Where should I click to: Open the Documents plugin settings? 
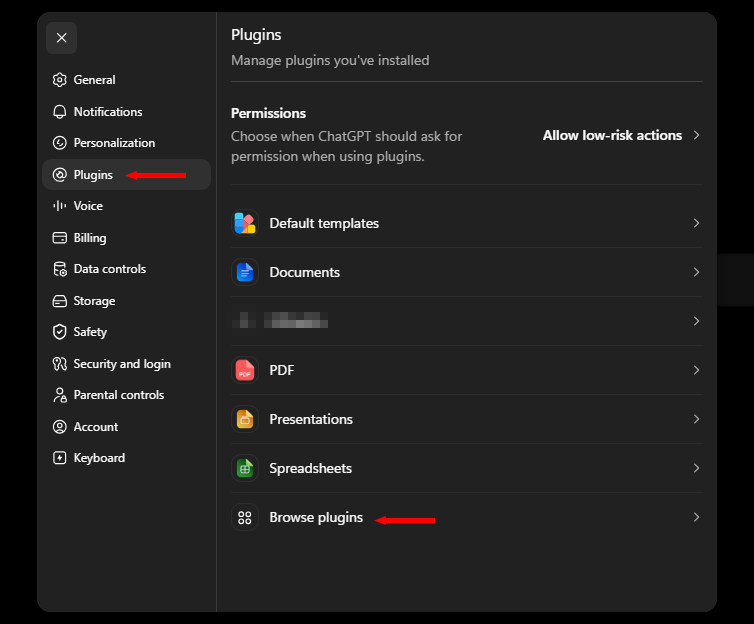[467, 272]
